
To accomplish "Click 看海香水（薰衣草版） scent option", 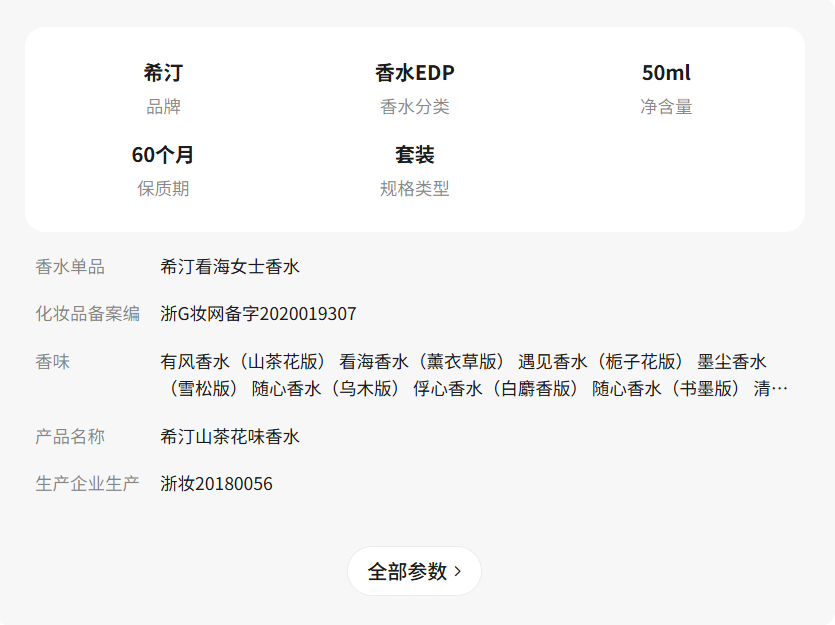I will 422,361.
